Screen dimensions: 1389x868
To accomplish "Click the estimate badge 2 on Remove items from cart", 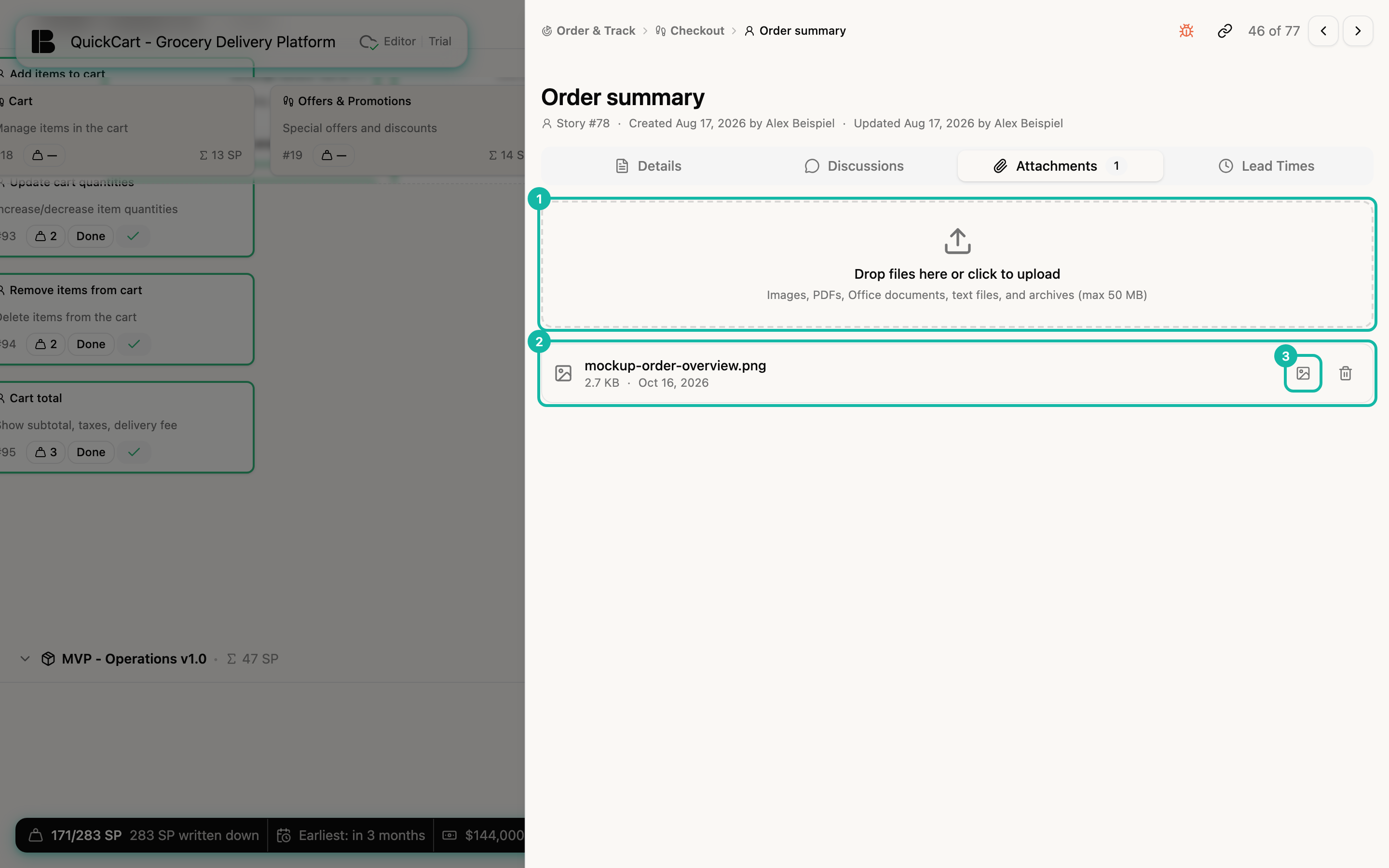I will [x=46, y=344].
